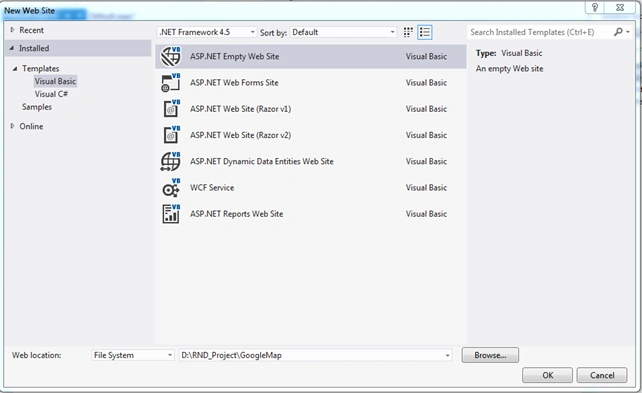This screenshot has height=393, width=642.
Task: Click the 'Type: Visual Basic' details text
Action: coord(509,53)
